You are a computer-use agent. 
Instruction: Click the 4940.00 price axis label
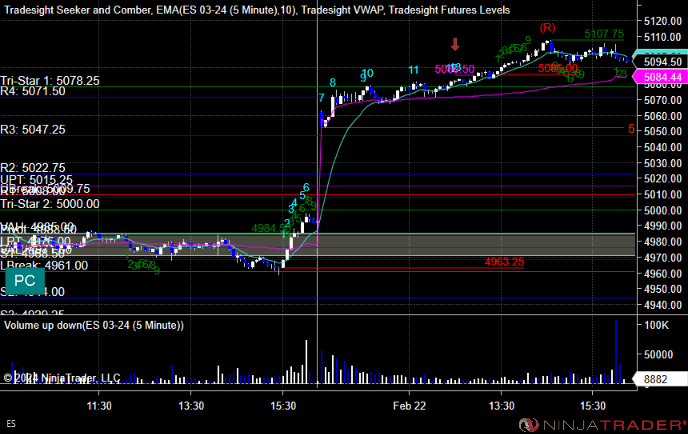663,305
